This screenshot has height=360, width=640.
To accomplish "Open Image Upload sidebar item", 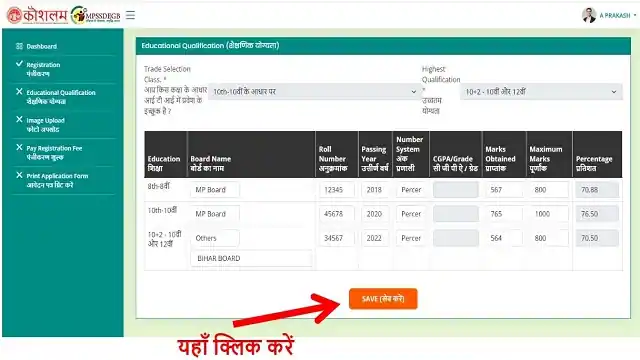I will tap(45, 124).
